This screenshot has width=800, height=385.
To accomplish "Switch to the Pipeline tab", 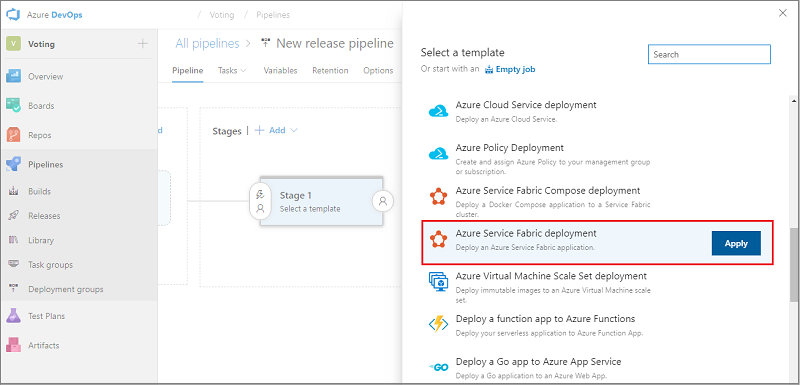I will (187, 70).
